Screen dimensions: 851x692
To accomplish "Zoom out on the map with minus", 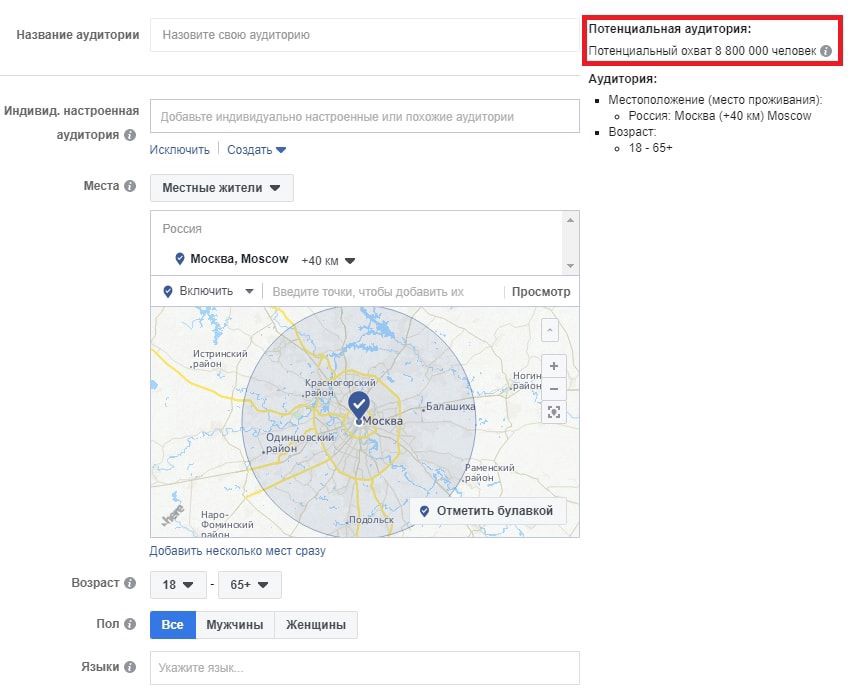I will pos(554,389).
